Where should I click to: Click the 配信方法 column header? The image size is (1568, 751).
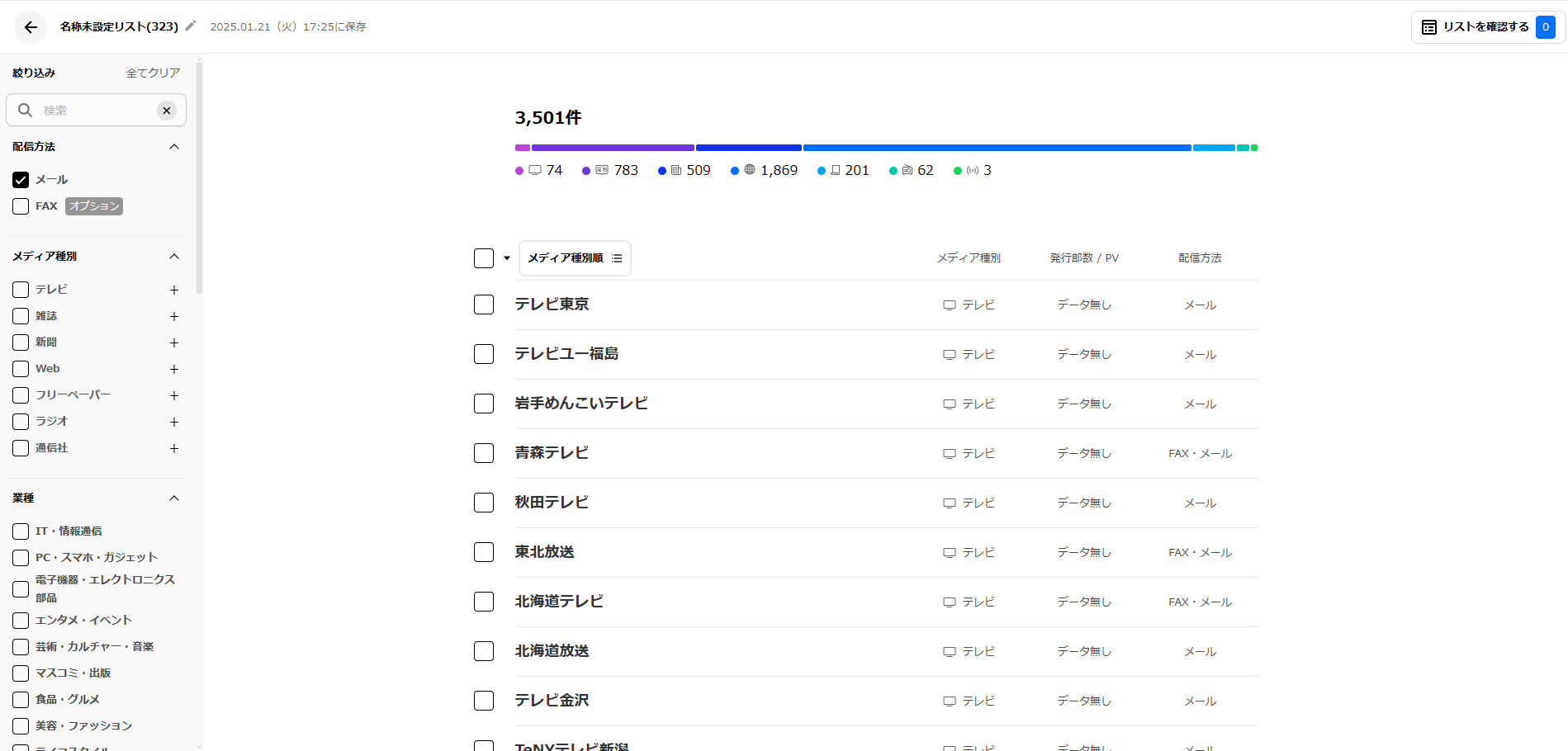point(1200,258)
